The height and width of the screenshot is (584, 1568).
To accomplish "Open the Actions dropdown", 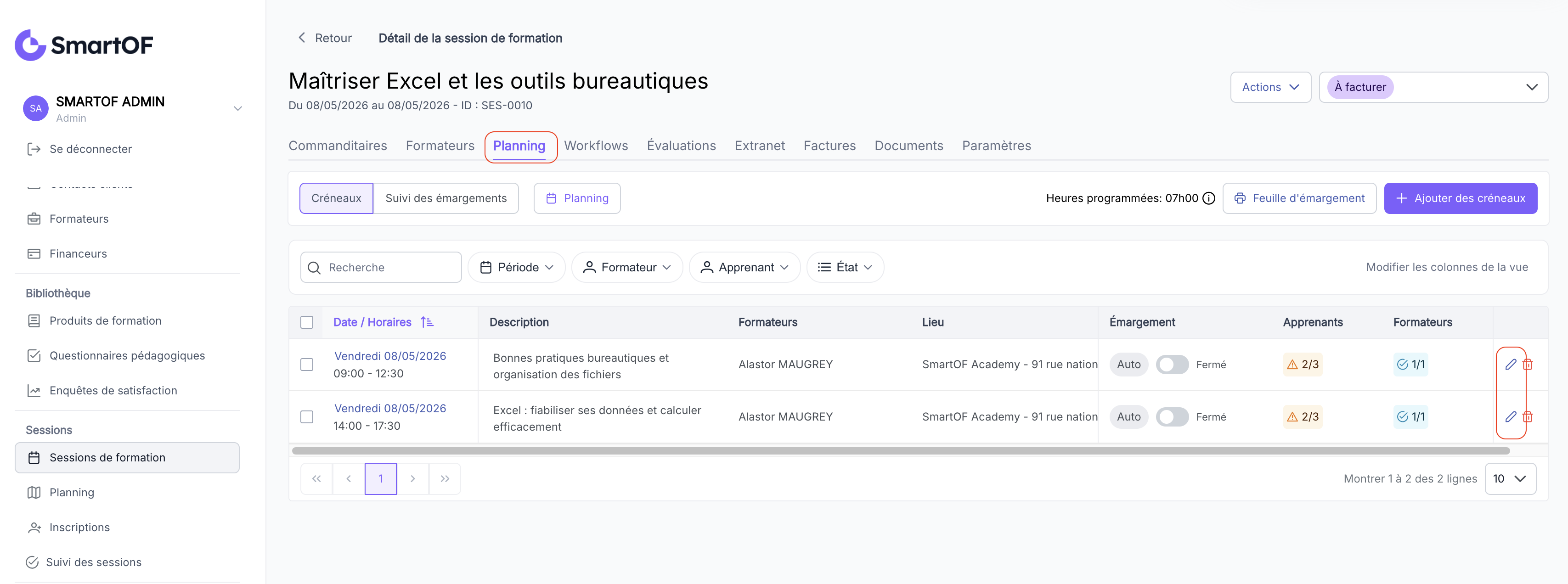I will point(1270,87).
